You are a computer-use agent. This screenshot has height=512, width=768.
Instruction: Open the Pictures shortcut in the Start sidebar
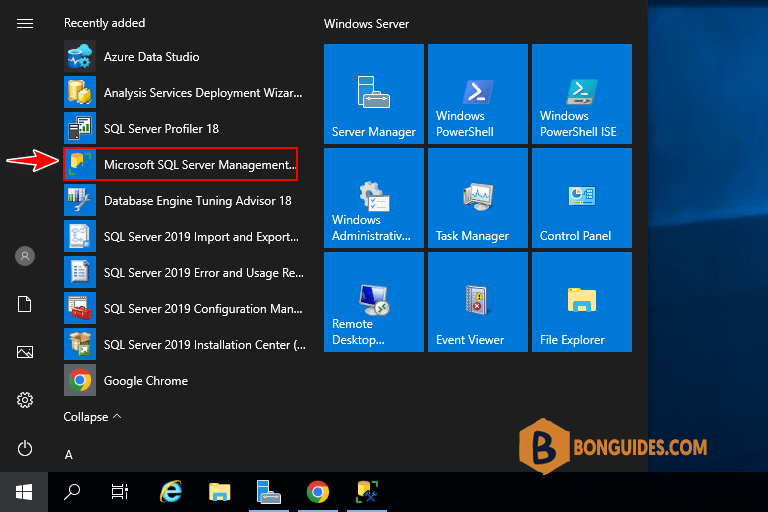(24, 352)
